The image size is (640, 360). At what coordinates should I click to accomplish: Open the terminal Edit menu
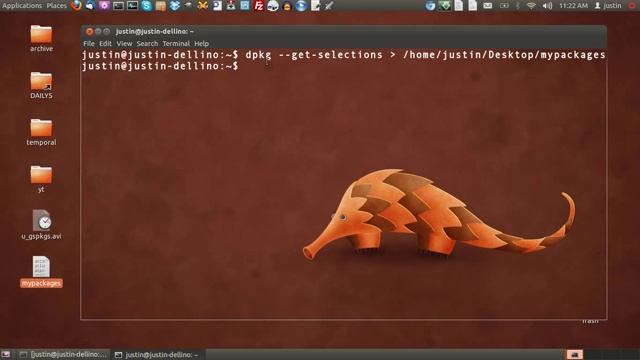click(x=105, y=43)
